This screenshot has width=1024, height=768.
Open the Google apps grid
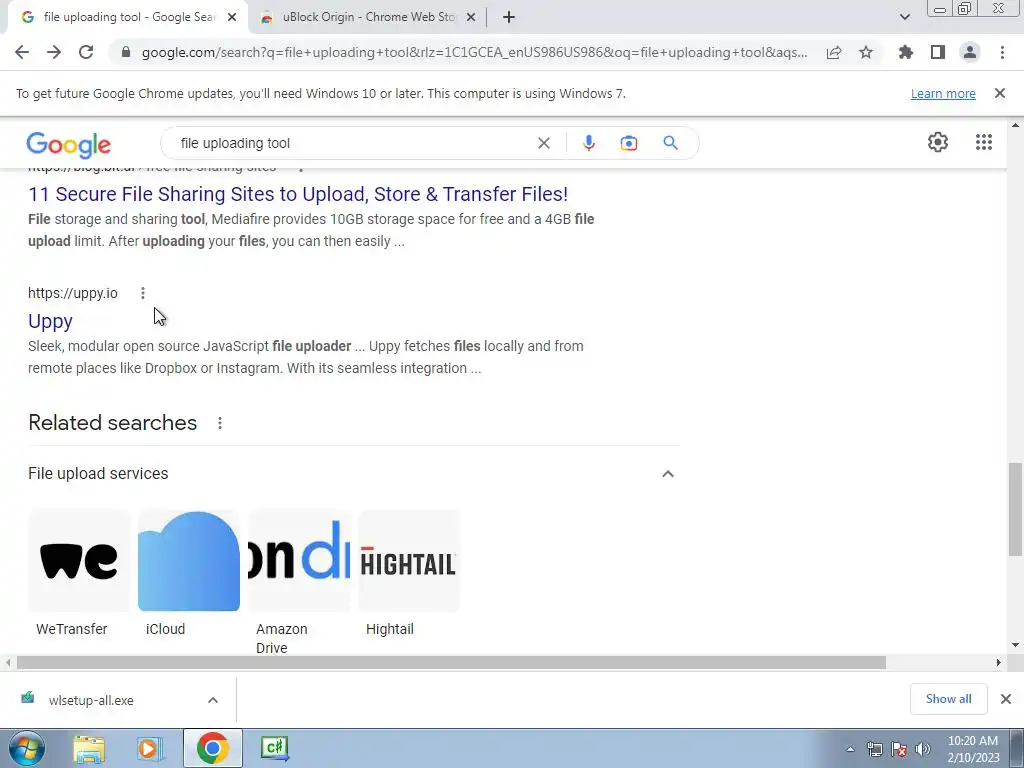[984, 142]
